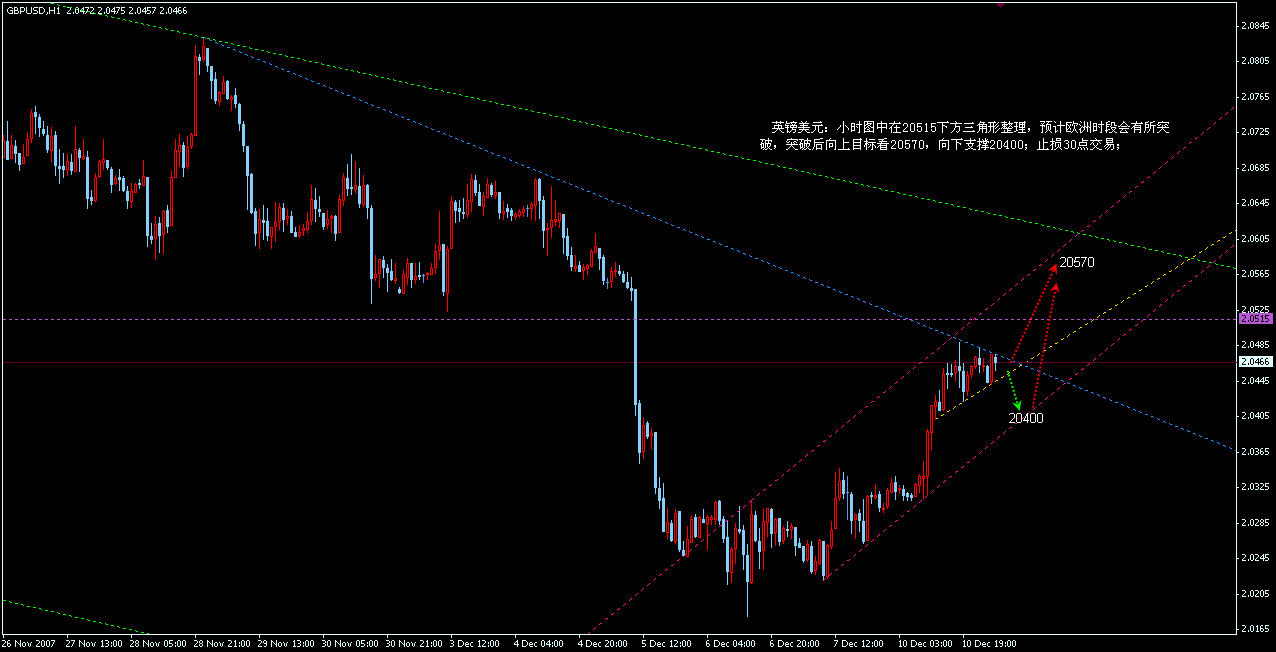Click the 2.0765 price axis label
The height and width of the screenshot is (652, 1276).
1256,96
